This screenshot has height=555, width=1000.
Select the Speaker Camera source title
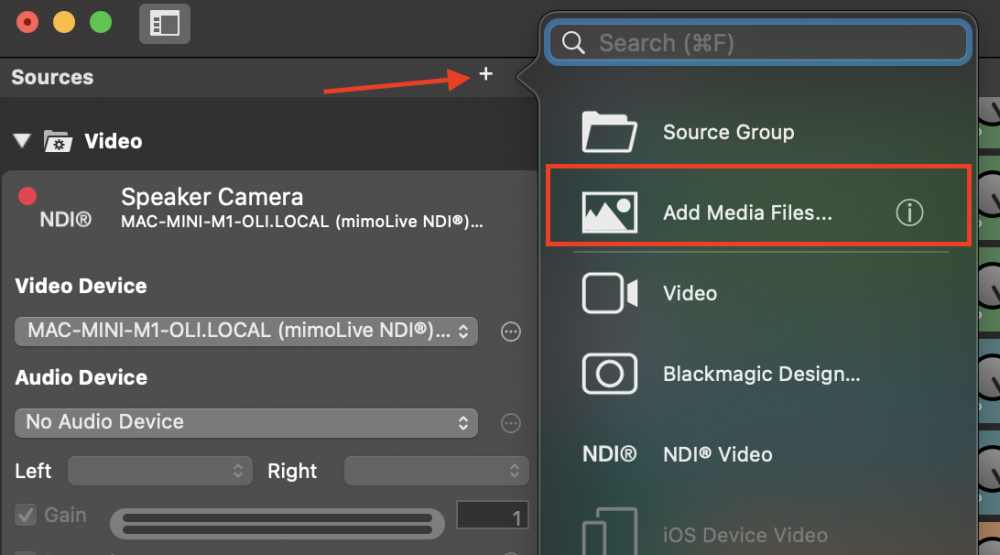click(x=212, y=196)
